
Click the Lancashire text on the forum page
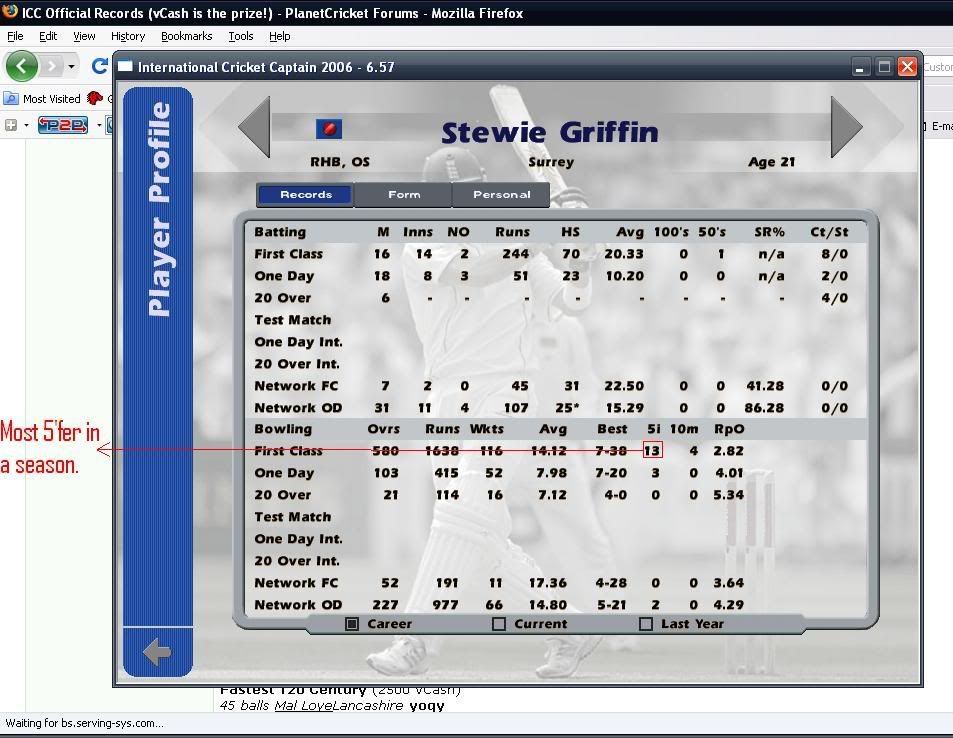click(x=368, y=705)
